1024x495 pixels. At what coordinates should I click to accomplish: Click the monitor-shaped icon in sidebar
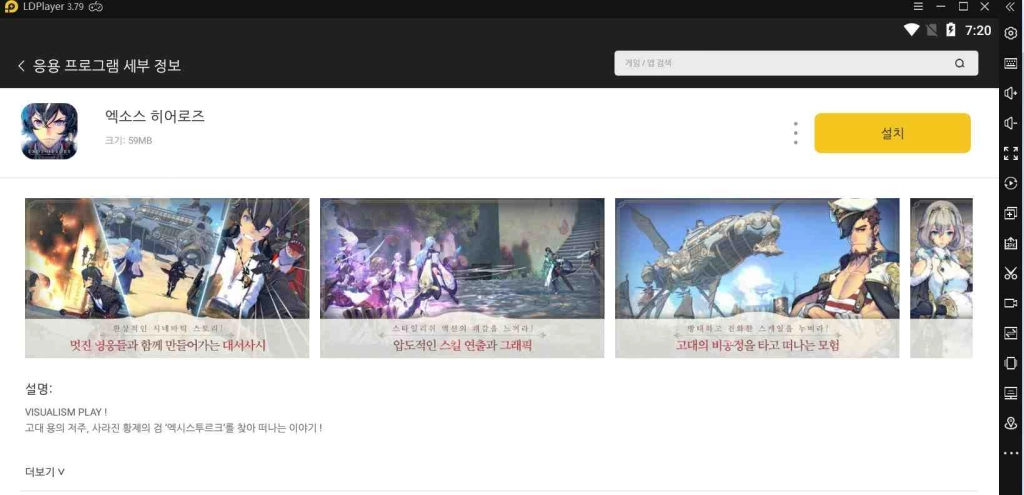pyautogui.click(x=1010, y=393)
